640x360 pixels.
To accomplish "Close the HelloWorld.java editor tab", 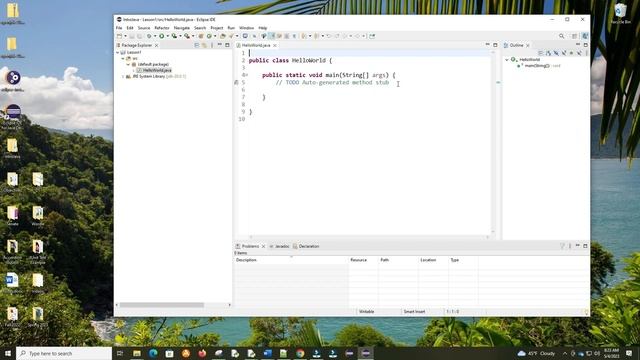I will [275, 45].
